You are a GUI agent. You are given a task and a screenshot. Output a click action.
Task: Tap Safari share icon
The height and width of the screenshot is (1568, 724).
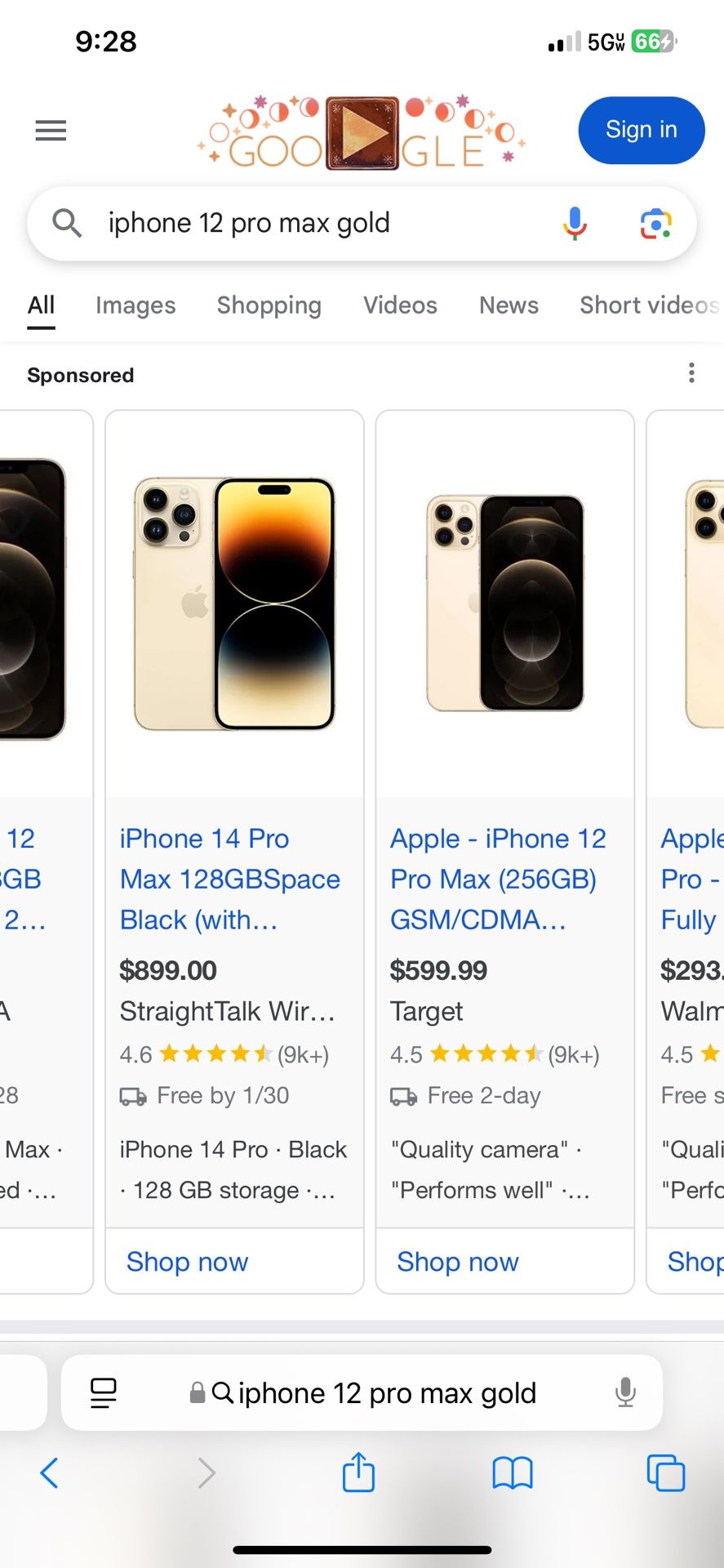tap(358, 1473)
